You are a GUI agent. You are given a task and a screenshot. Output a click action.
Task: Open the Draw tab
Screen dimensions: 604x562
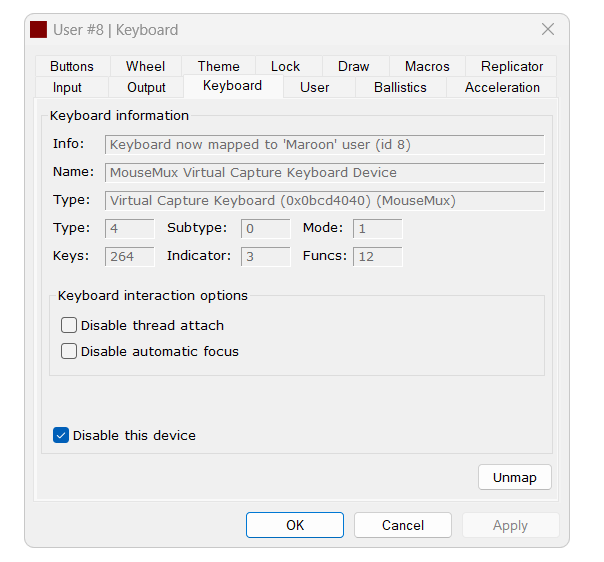click(353, 66)
